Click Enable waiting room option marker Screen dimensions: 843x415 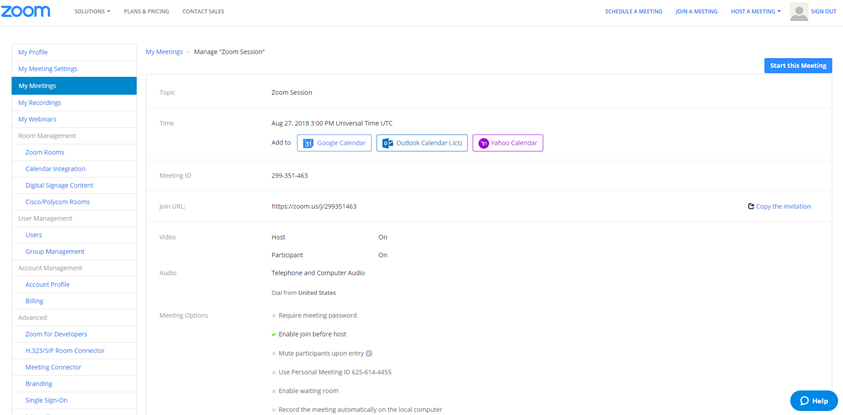(x=274, y=391)
